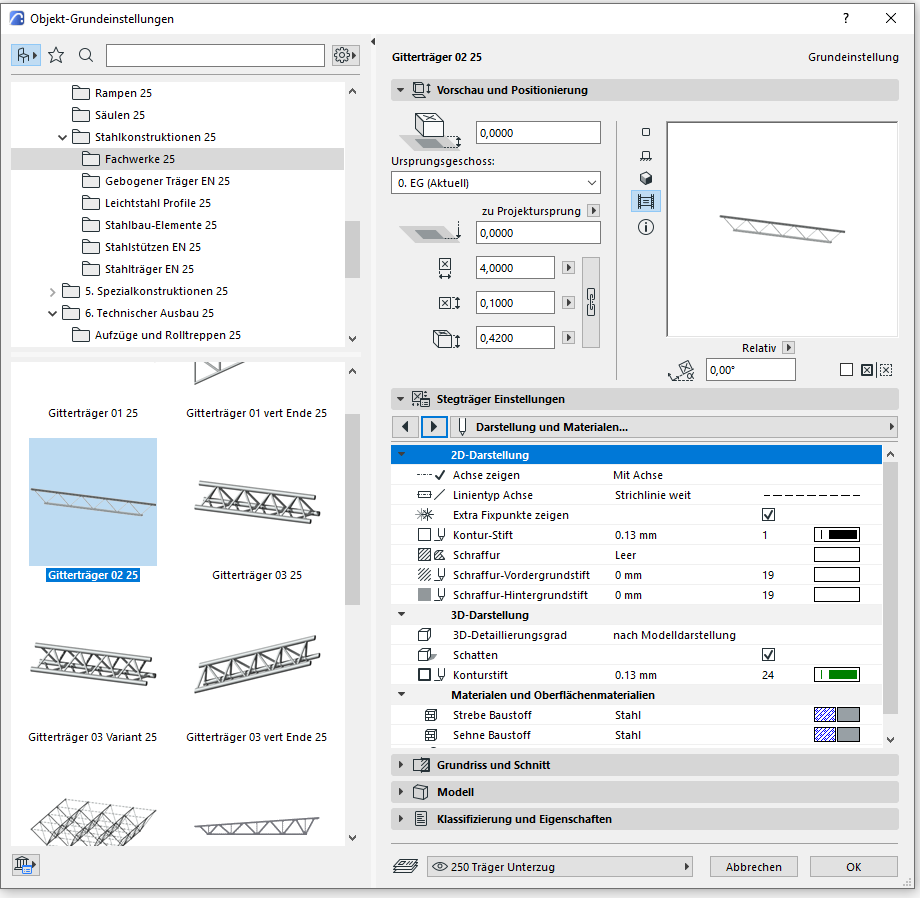Click the Abbrechen button

[x=754, y=867]
